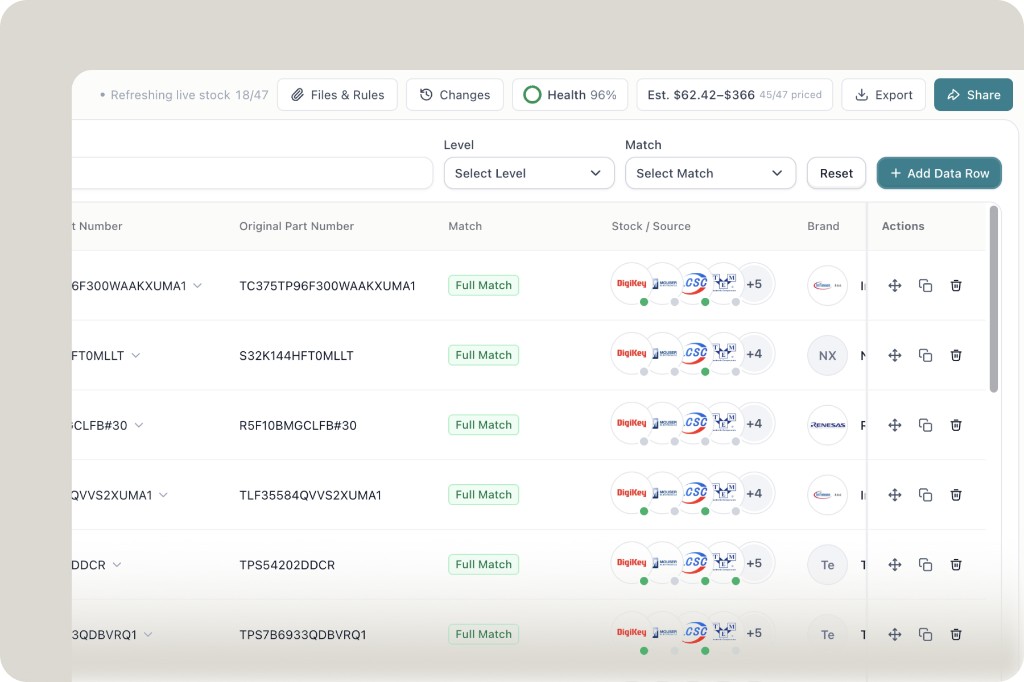Duplicate the TLF35584QVVS2XUMA1 row

click(925, 495)
